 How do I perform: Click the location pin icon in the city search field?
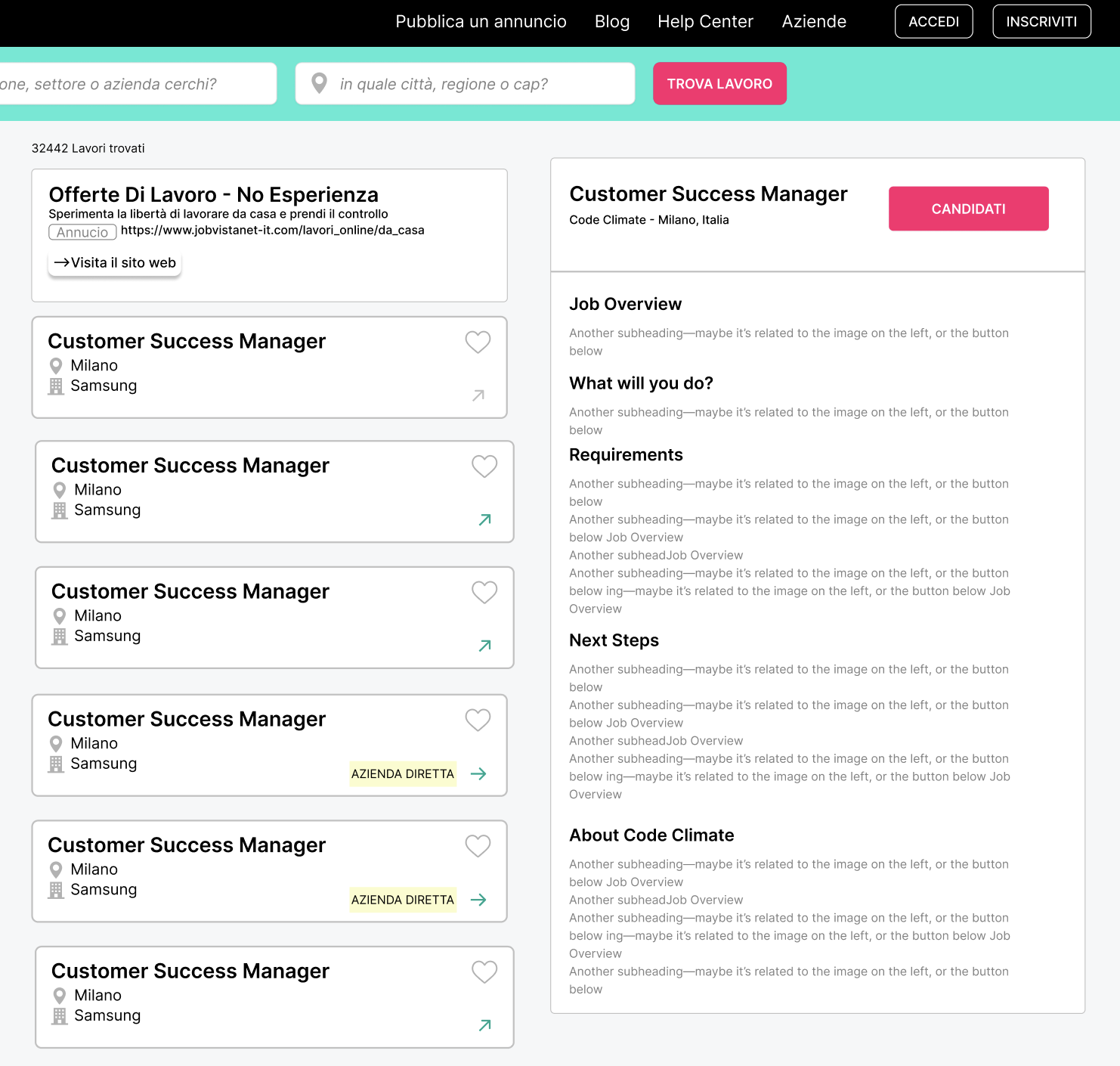tap(320, 83)
